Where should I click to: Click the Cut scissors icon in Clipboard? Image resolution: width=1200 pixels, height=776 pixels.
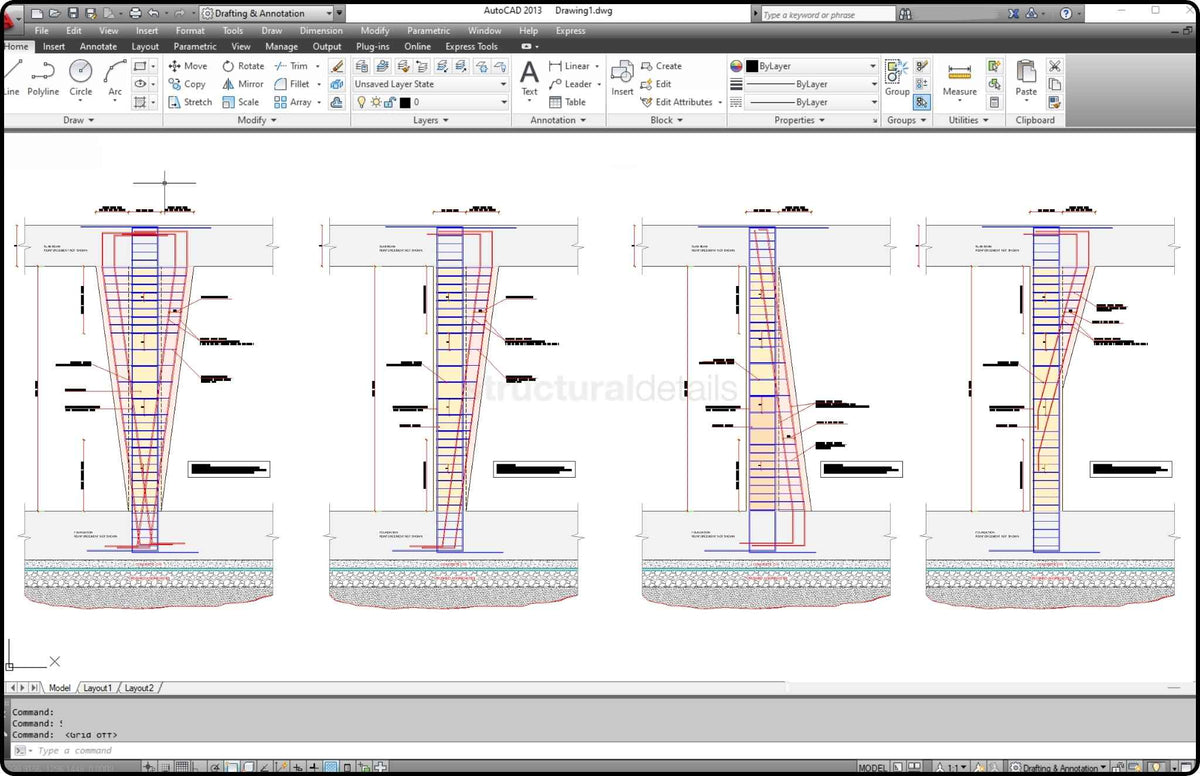pos(1054,66)
